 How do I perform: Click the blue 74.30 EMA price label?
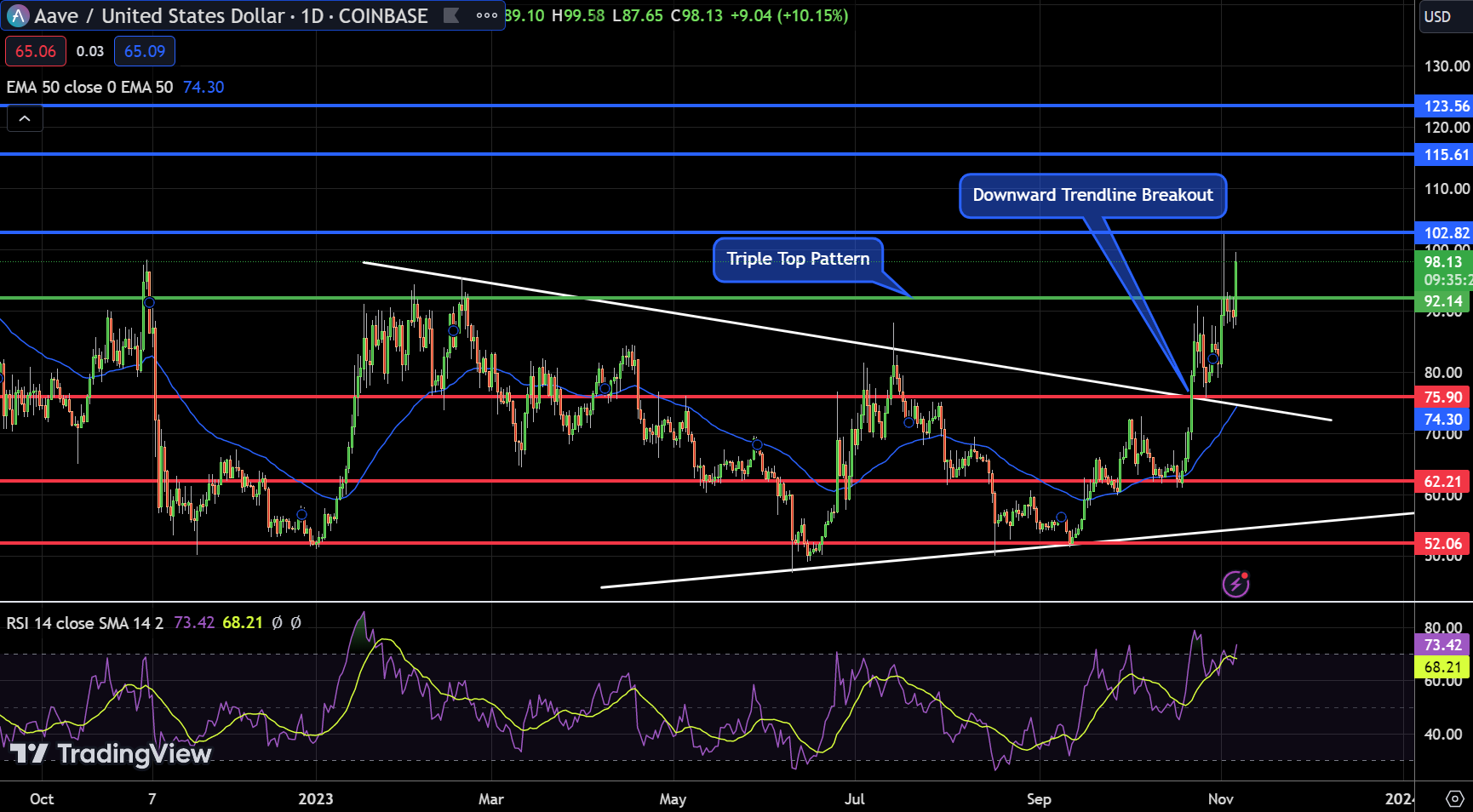click(x=1443, y=419)
